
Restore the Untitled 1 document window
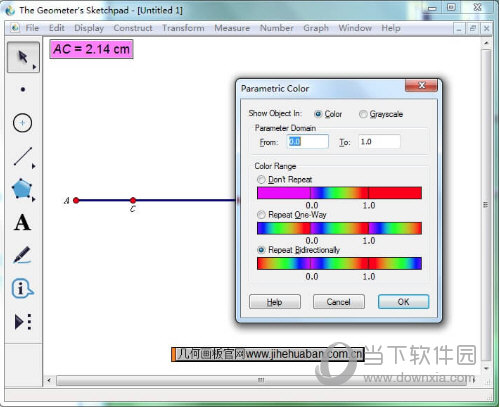point(473,29)
